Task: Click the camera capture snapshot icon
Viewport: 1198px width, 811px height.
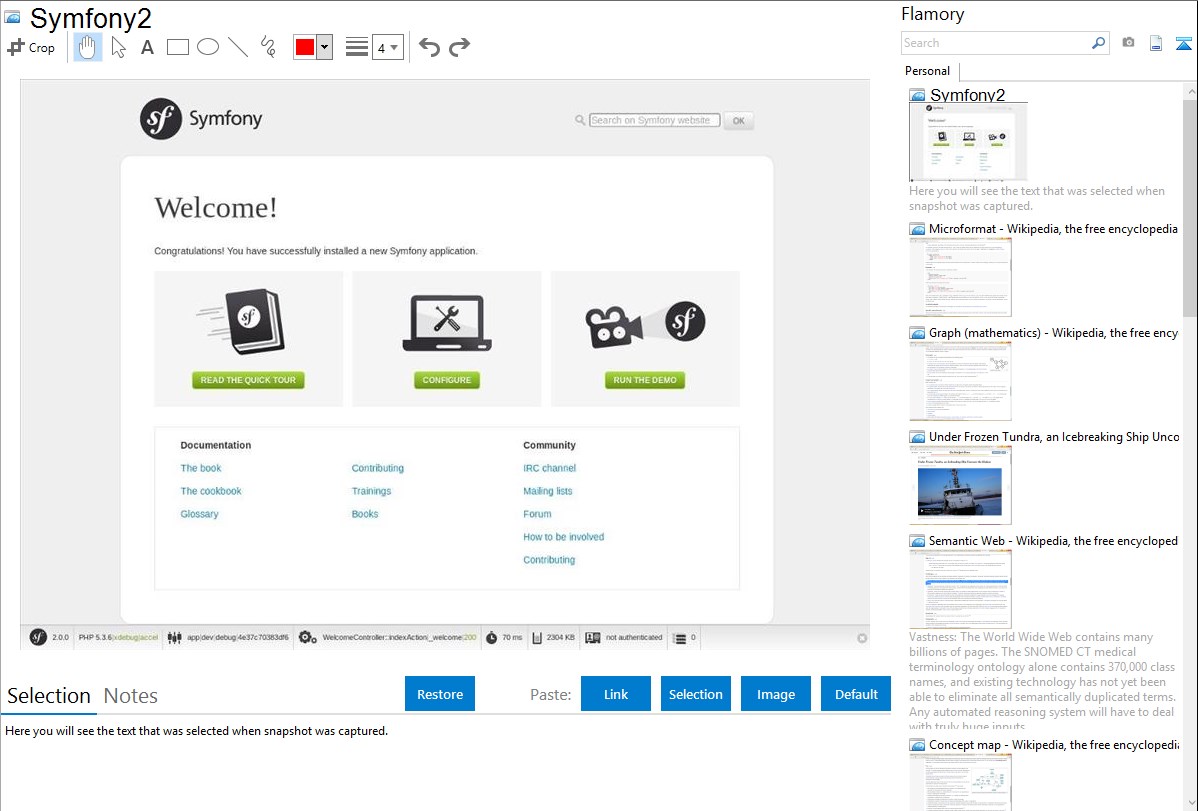Action: (1128, 43)
